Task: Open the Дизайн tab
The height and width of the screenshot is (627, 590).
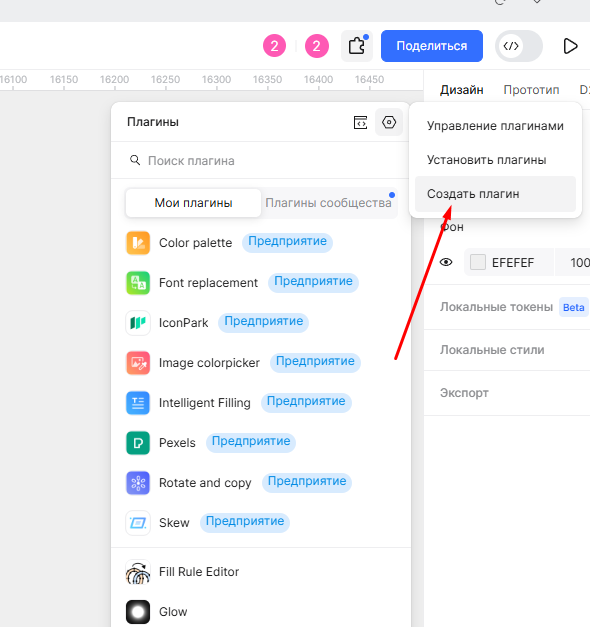Action: pos(462,90)
